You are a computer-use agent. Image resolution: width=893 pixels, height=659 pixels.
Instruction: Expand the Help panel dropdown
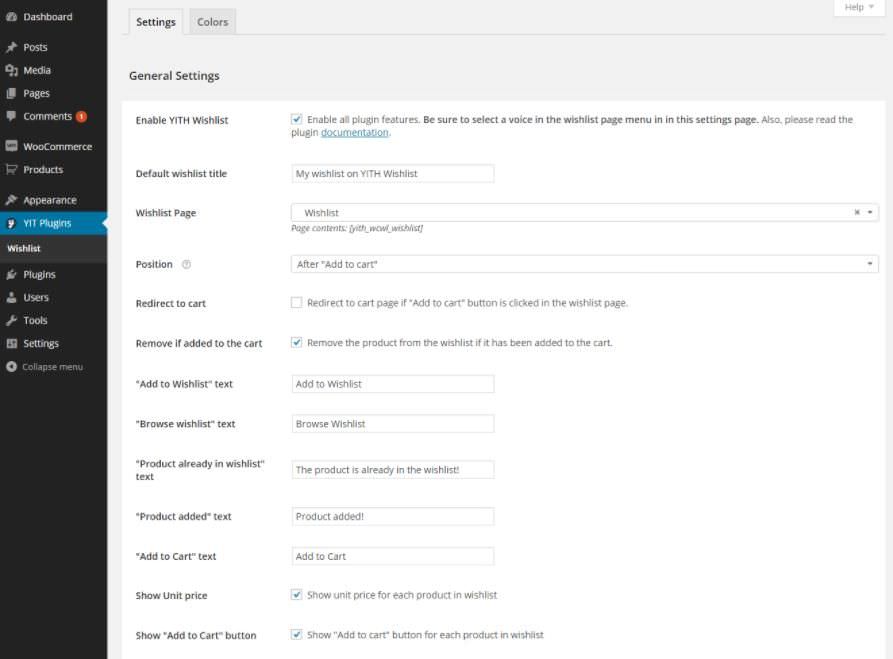pyautogui.click(x=858, y=7)
